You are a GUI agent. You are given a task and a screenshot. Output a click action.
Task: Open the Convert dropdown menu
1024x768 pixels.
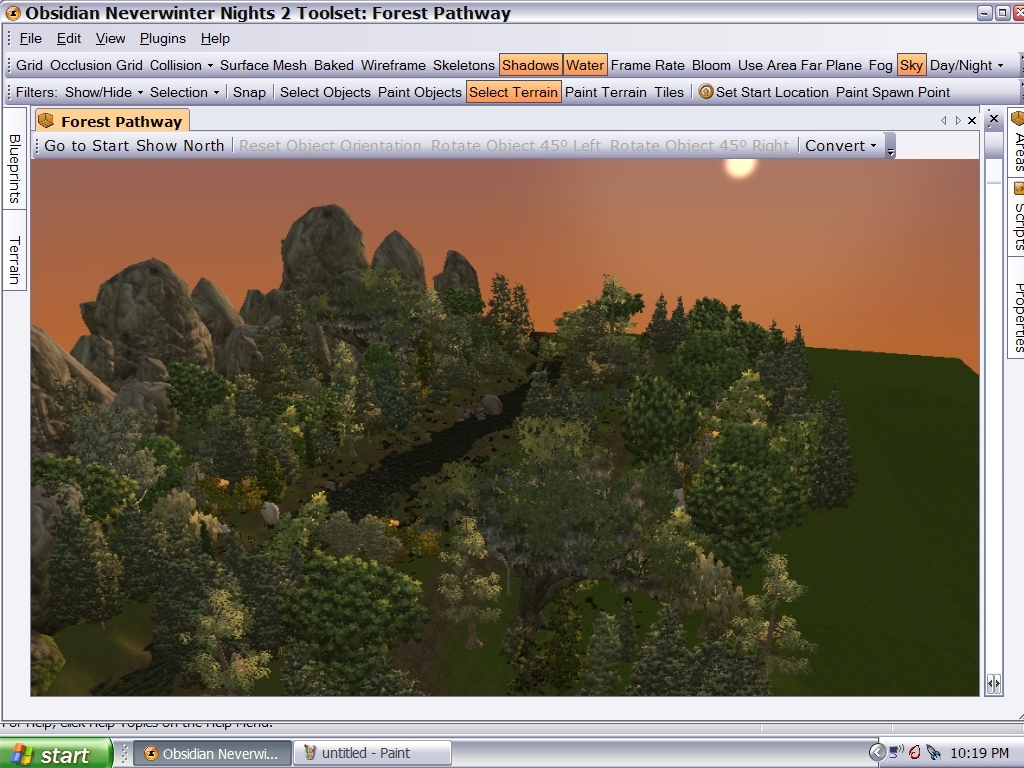840,145
